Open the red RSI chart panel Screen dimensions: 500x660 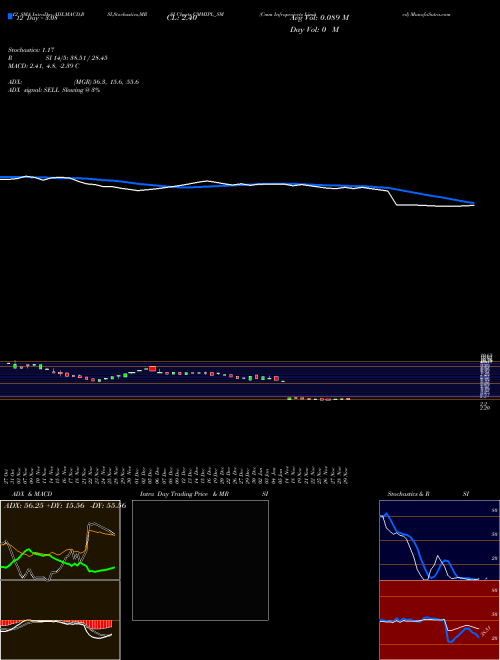[x=439, y=620]
